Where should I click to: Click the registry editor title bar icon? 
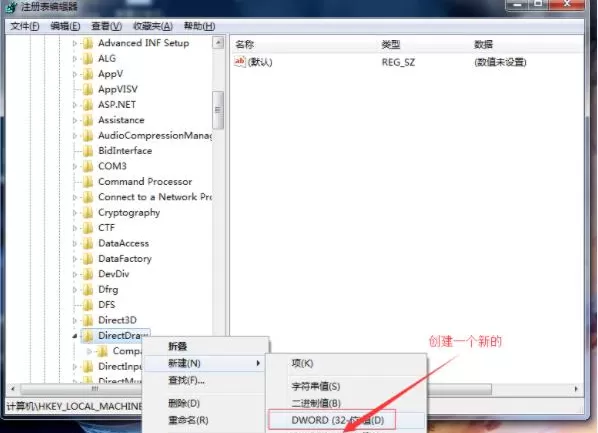click(x=12, y=6)
